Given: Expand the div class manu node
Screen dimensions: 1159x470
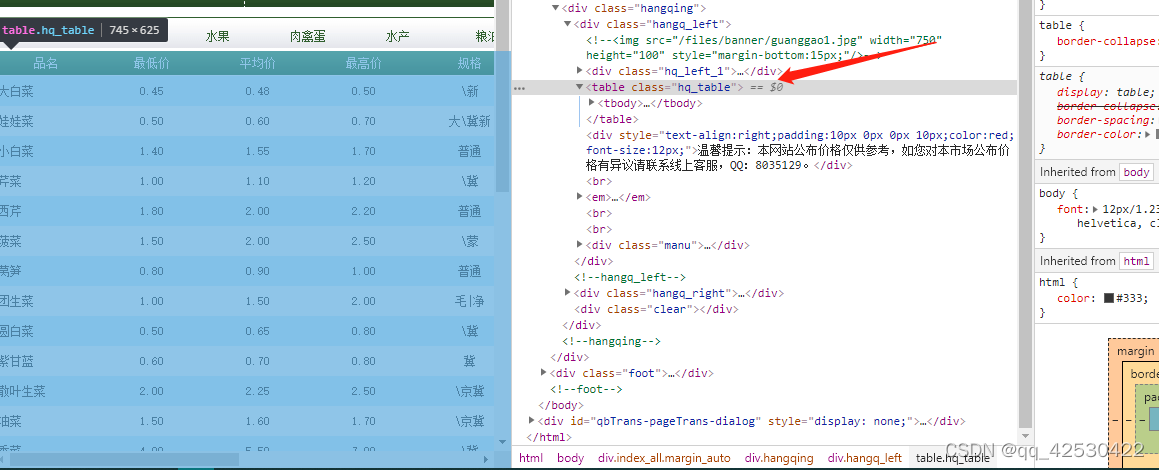Looking at the screenshot, I should 580,245.
